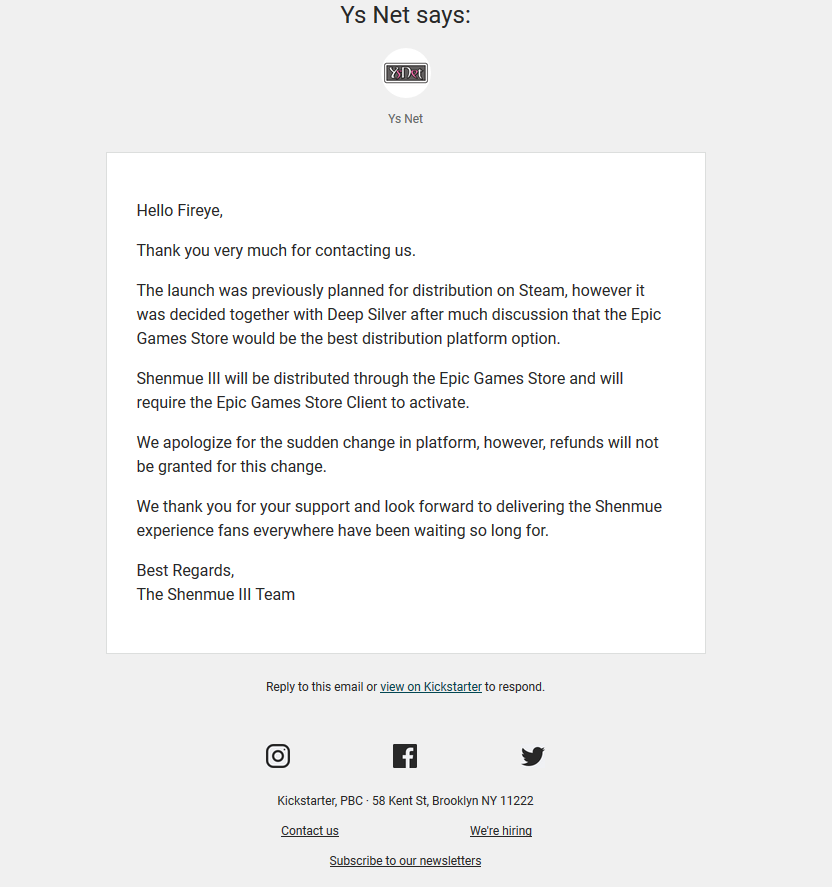
Task: Open Kickstarter's Facebook page icon
Action: coord(405,756)
